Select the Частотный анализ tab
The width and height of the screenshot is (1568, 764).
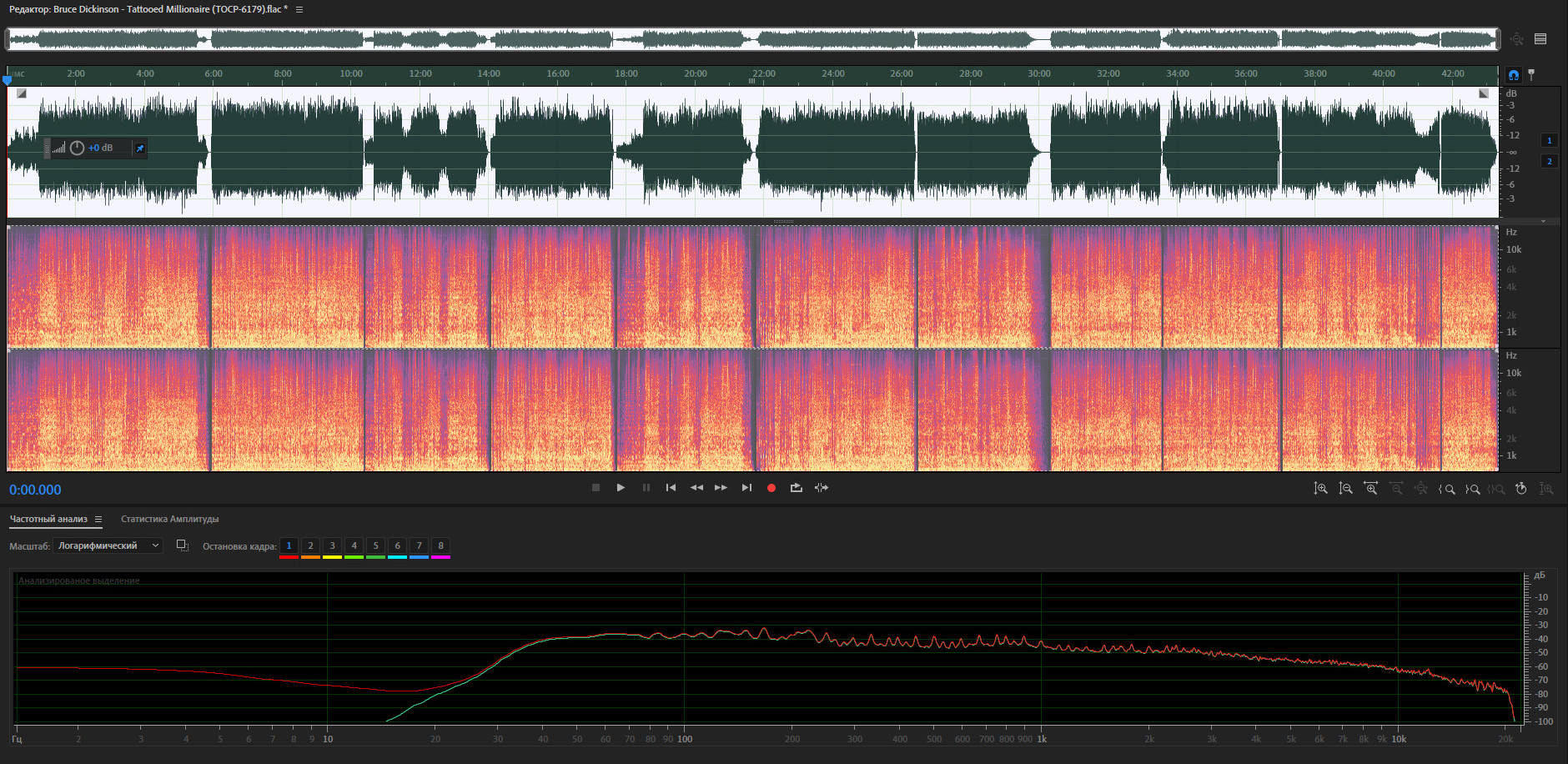[48, 519]
